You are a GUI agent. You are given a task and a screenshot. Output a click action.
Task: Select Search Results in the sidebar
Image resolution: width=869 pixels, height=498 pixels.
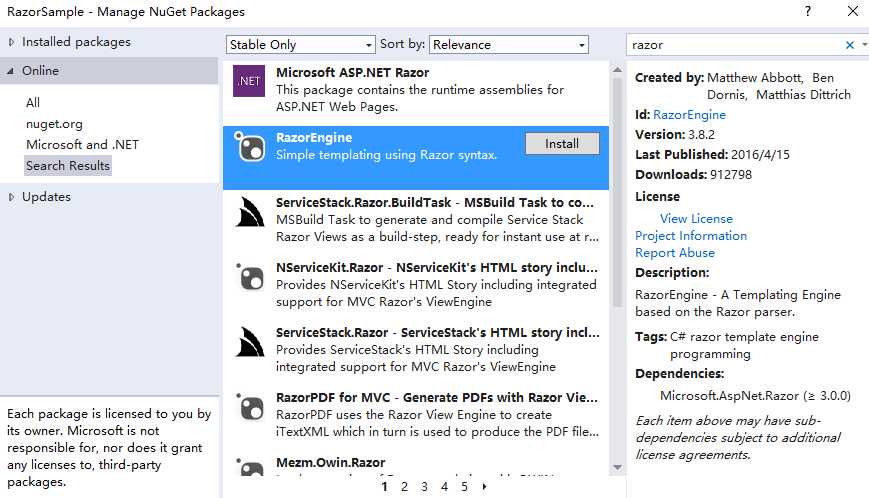click(68, 166)
